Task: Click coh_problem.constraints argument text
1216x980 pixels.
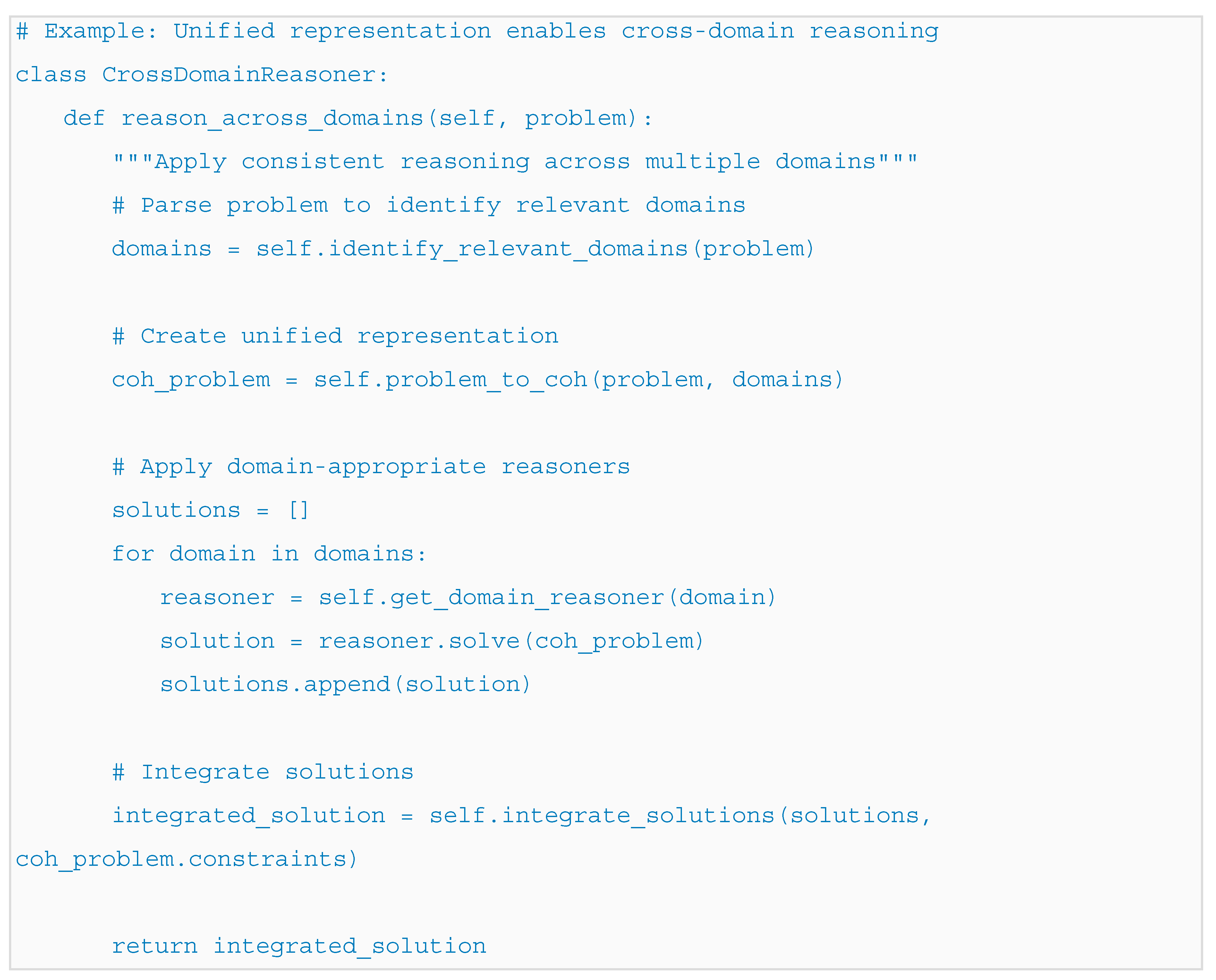Action: pyautogui.click(x=186, y=859)
